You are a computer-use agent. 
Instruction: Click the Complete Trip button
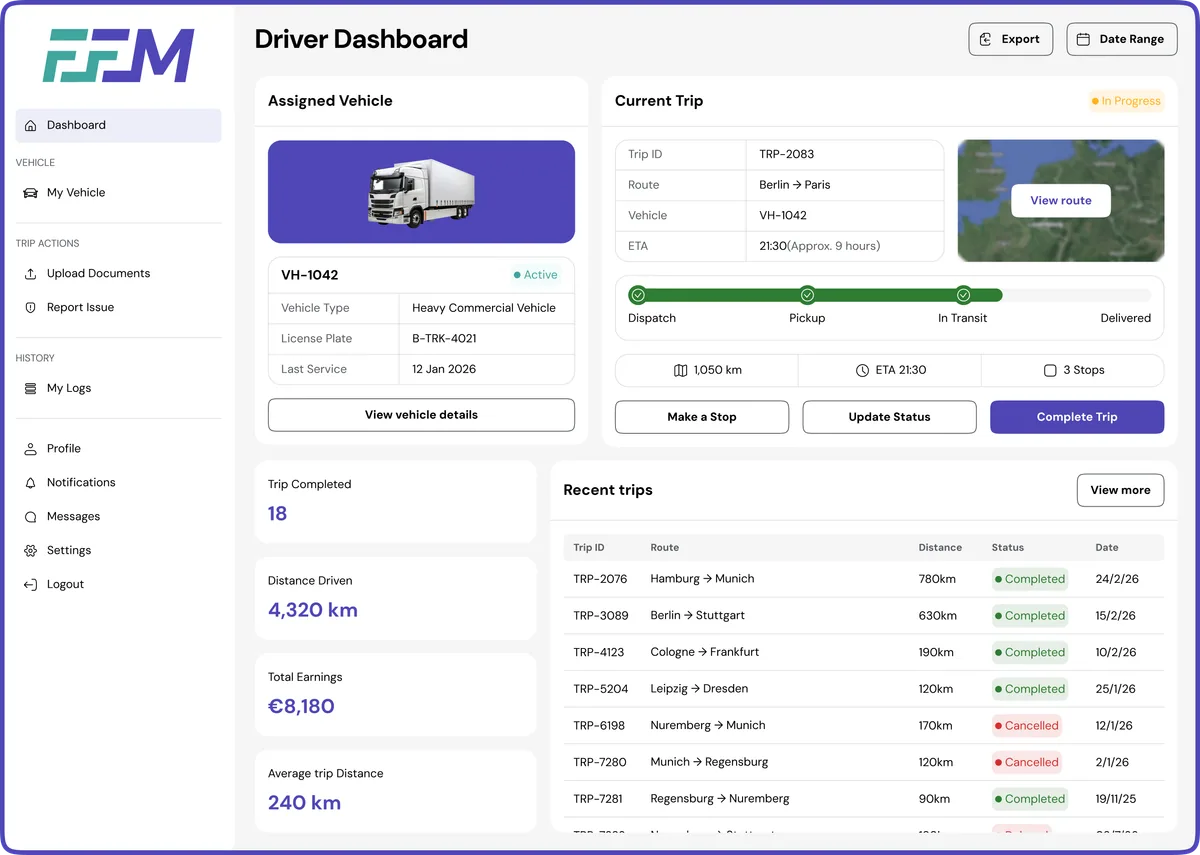point(1077,417)
